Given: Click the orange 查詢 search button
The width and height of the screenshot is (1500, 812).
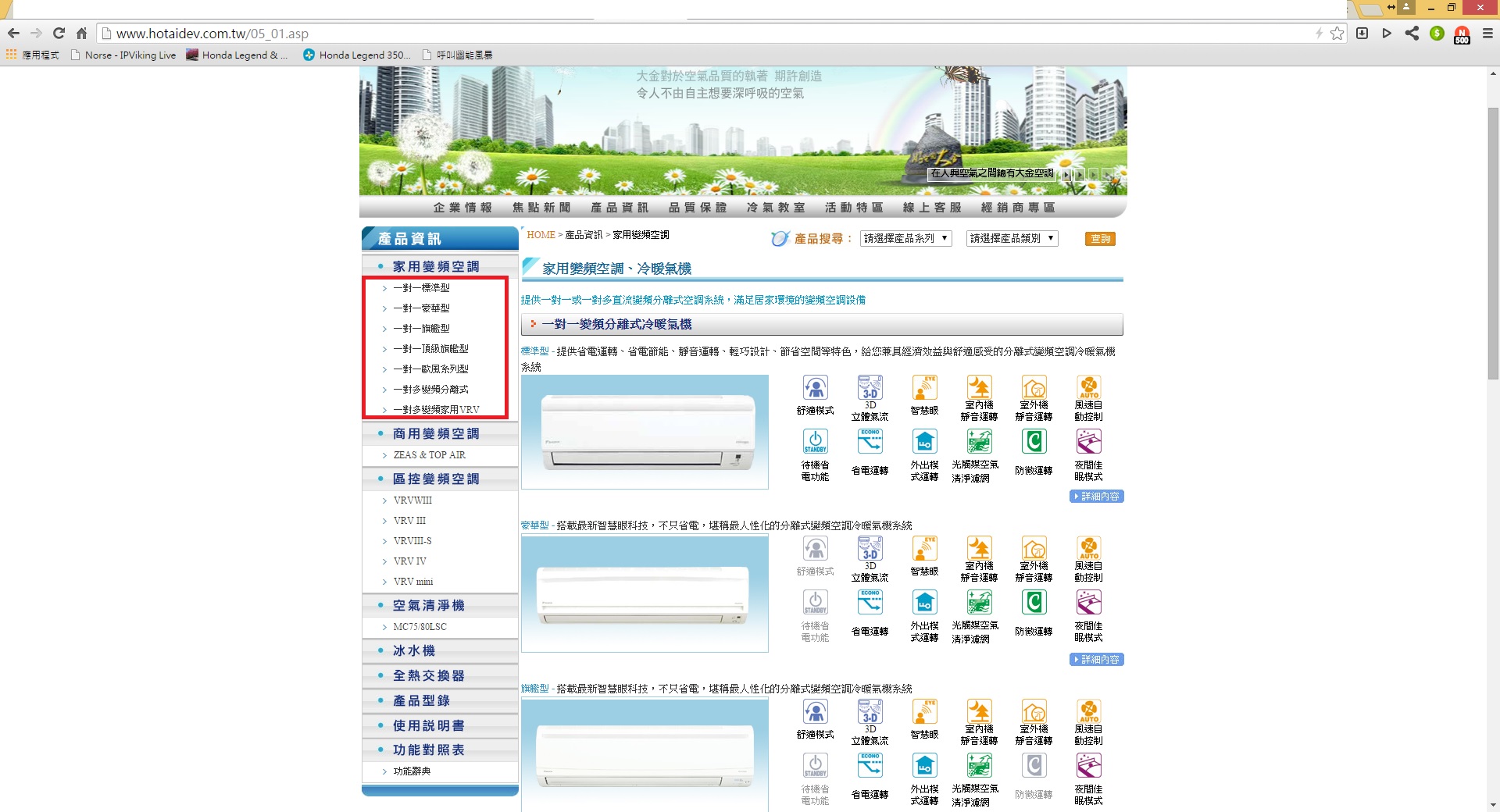Looking at the screenshot, I should pyautogui.click(x=1100, y=239).
